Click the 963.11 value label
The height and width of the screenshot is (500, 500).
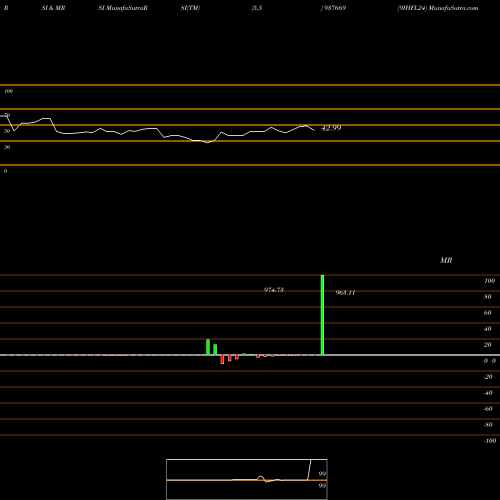tap(345, 293)
